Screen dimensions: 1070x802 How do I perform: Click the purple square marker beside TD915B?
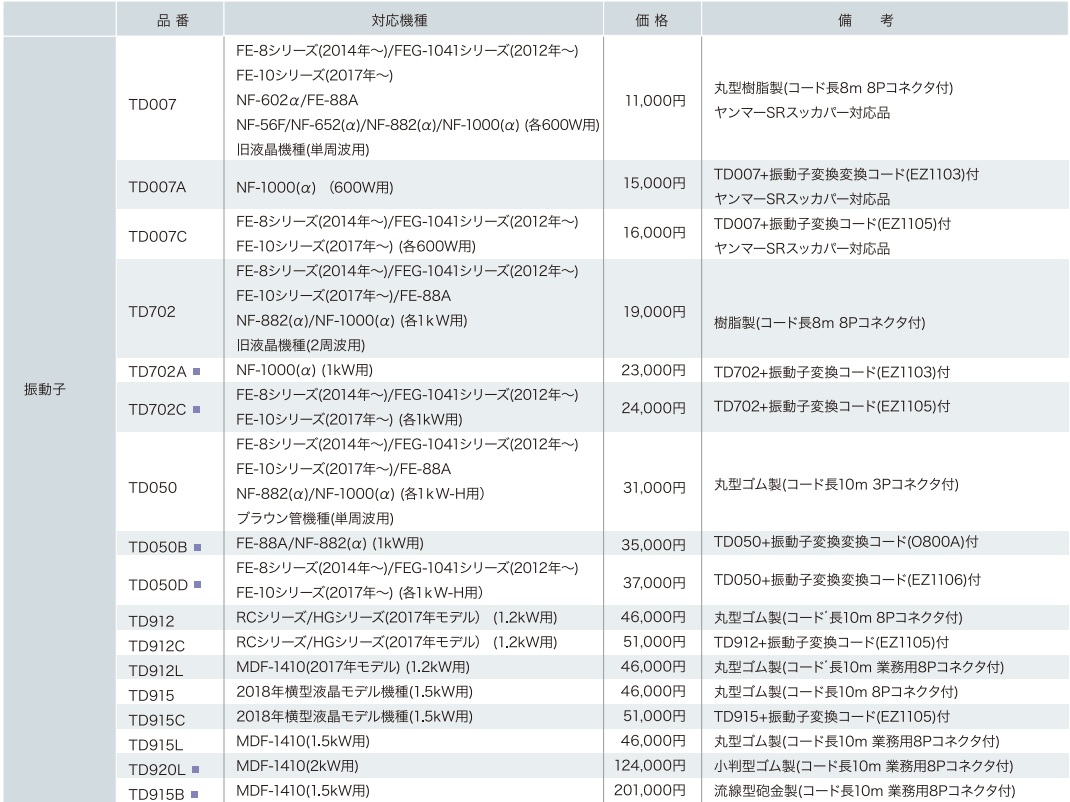tap(195, 794)
